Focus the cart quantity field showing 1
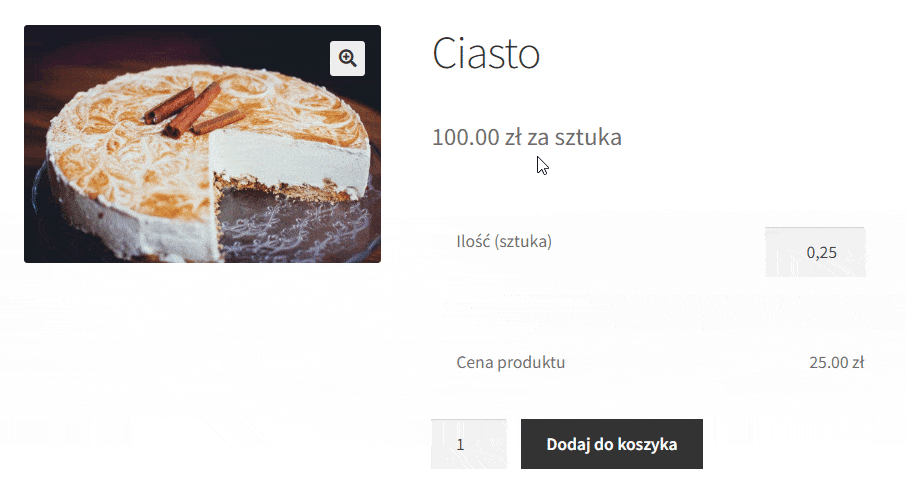Viewport: 906px width, 496px height. point(469,444)
